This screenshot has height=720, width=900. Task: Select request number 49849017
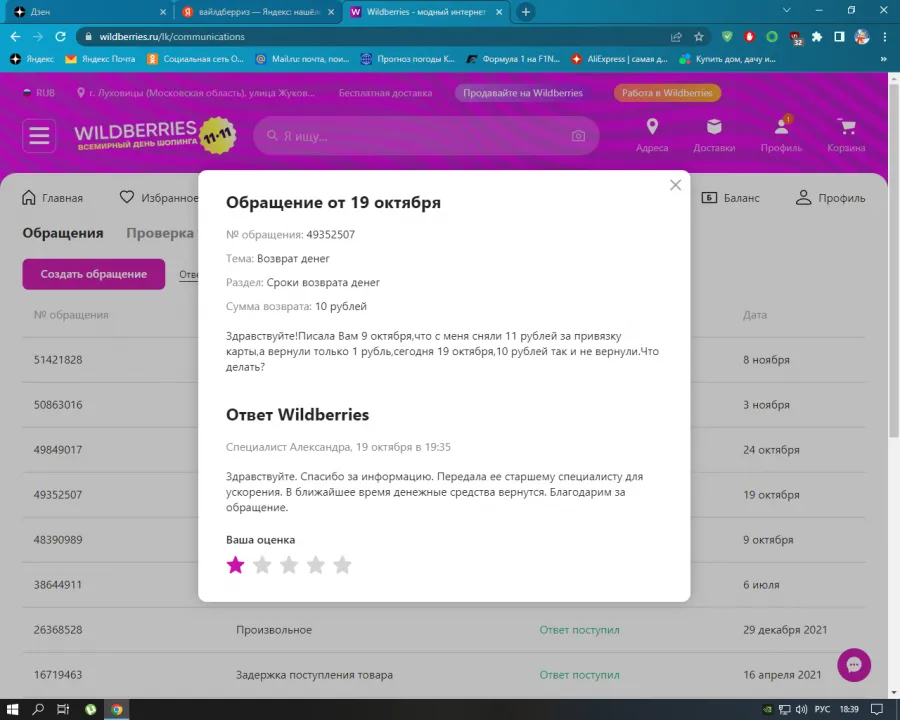[58, 450]
